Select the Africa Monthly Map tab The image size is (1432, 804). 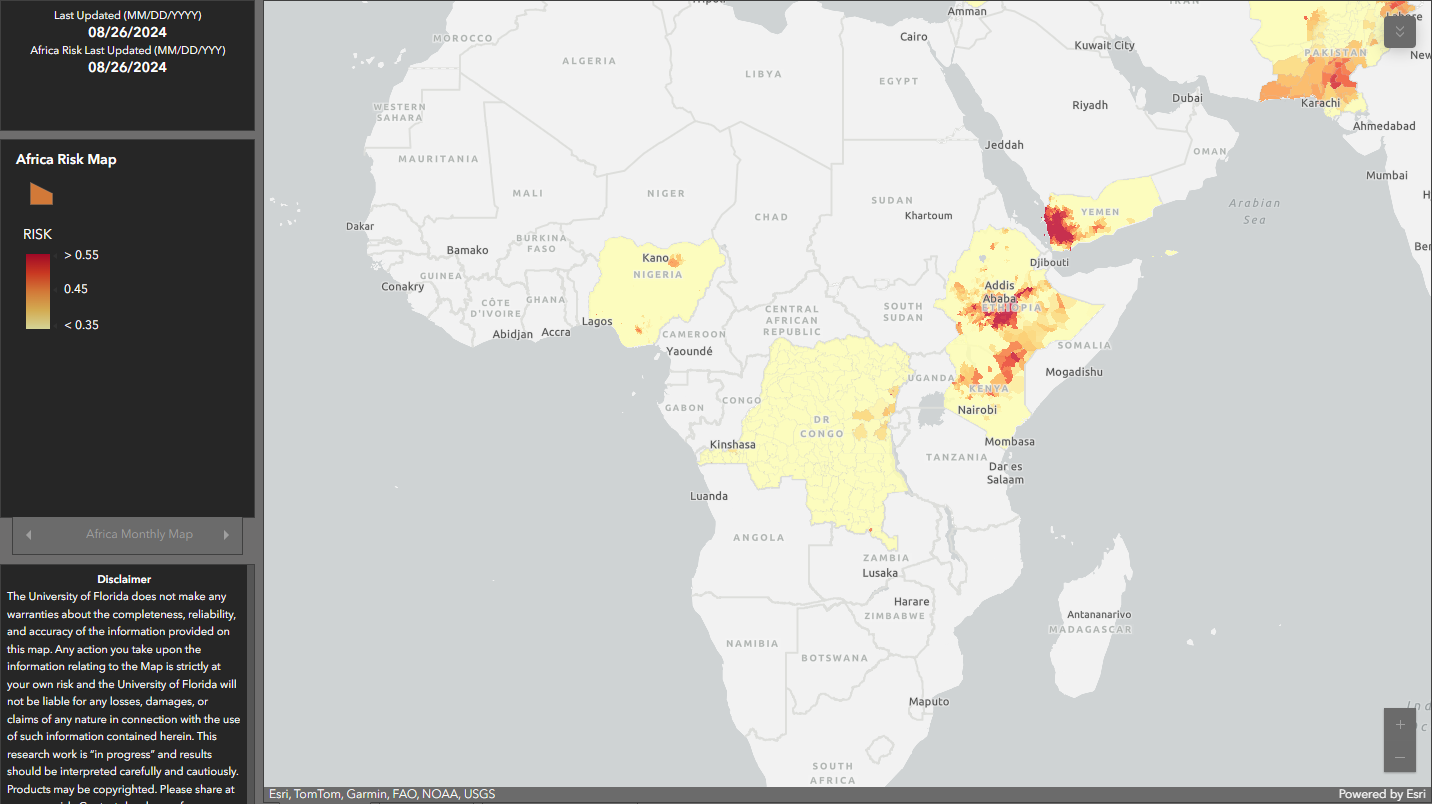(139, 534)
